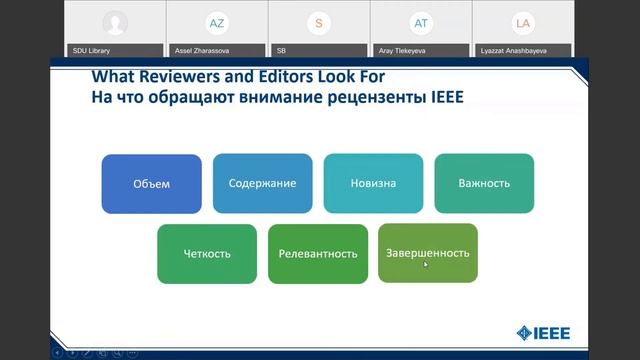Open the see-all-slides control
Viewport: 640px width, 360px height.
(x=102, y=352)
